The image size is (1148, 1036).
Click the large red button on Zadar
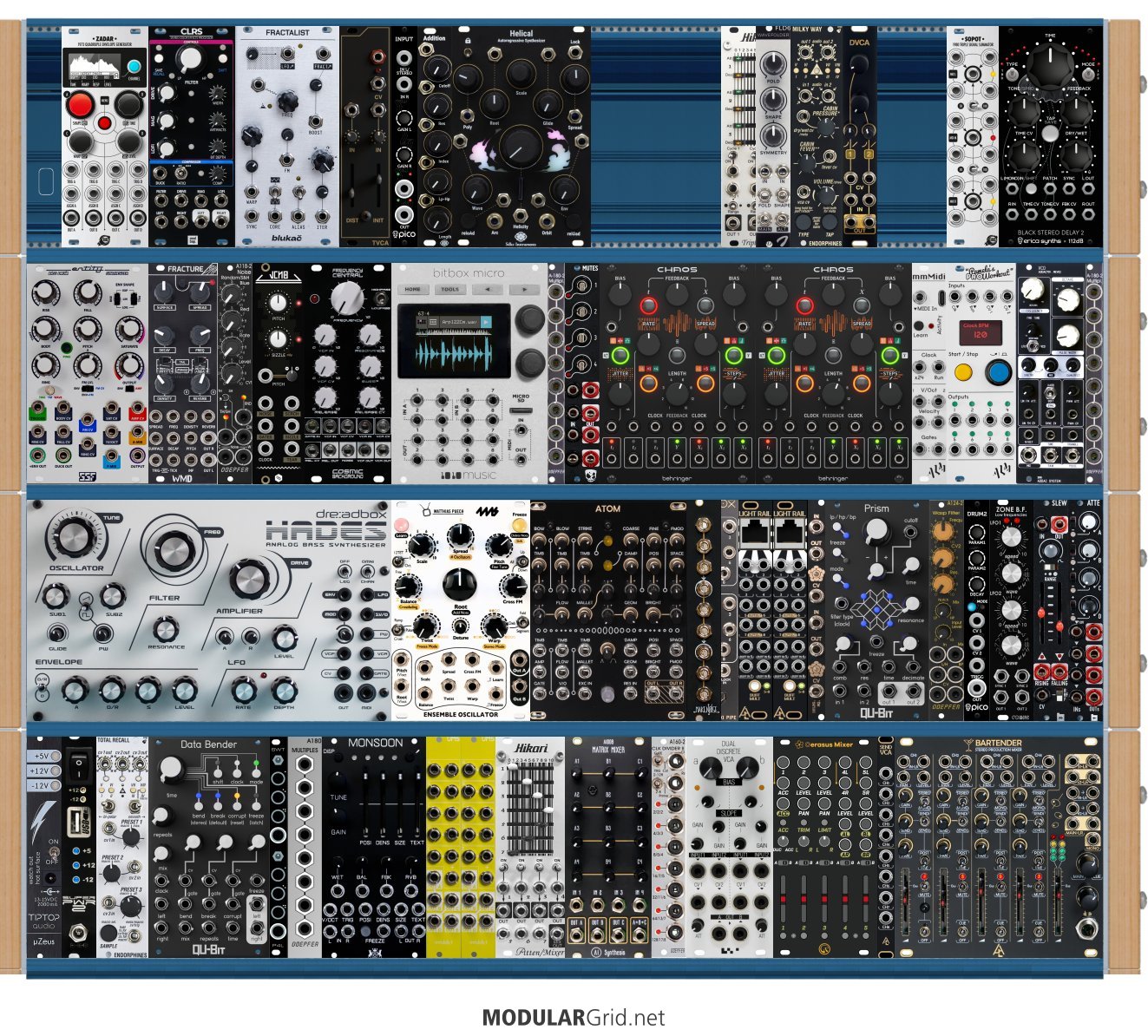80,106
